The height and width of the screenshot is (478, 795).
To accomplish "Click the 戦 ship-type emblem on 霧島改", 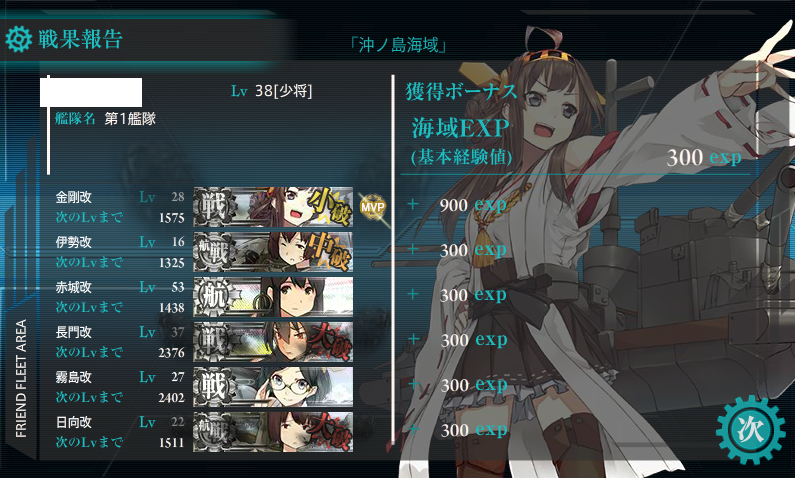I will tap(215, 387).
